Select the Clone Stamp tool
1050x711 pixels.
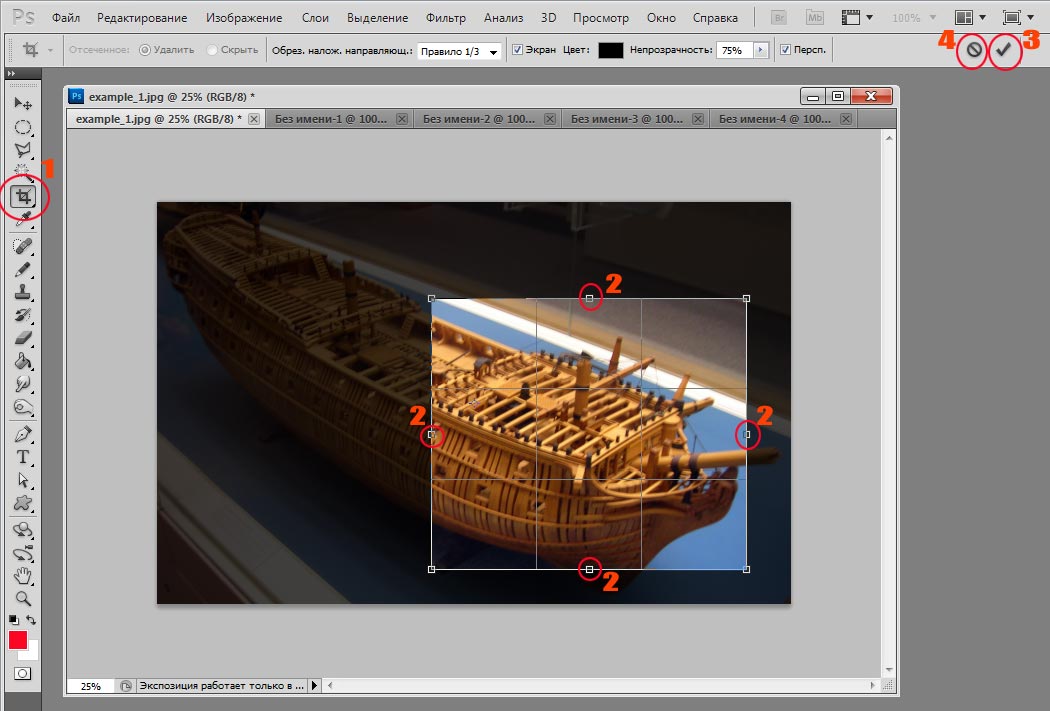(22, 293)
